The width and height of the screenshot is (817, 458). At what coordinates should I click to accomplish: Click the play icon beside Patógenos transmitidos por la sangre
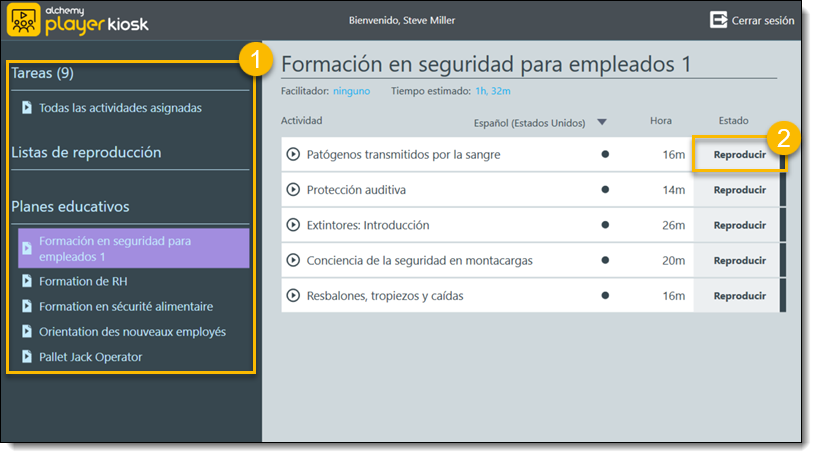293,155
